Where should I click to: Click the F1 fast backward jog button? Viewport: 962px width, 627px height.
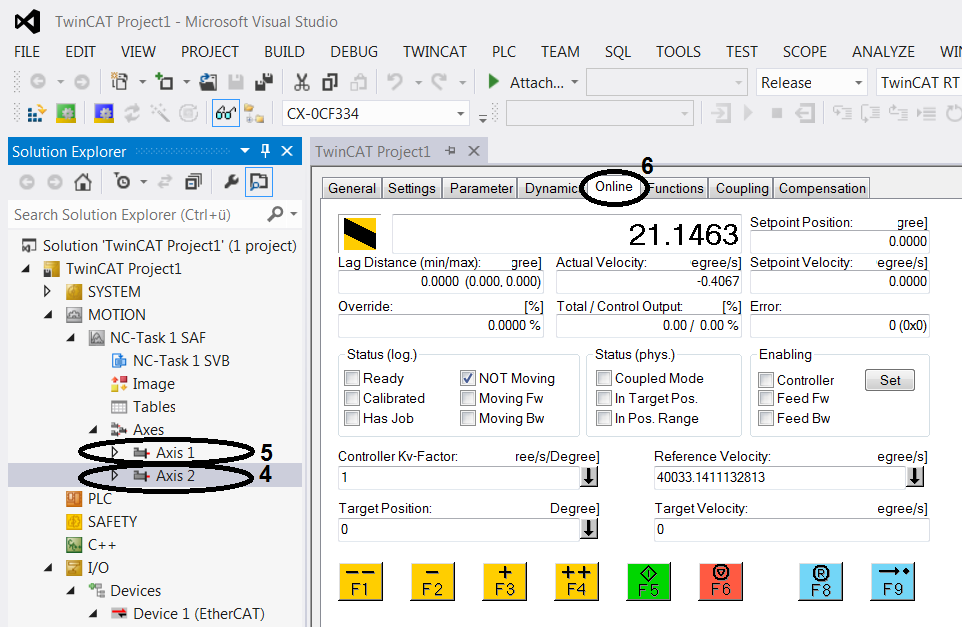click(x=361, y=581)
